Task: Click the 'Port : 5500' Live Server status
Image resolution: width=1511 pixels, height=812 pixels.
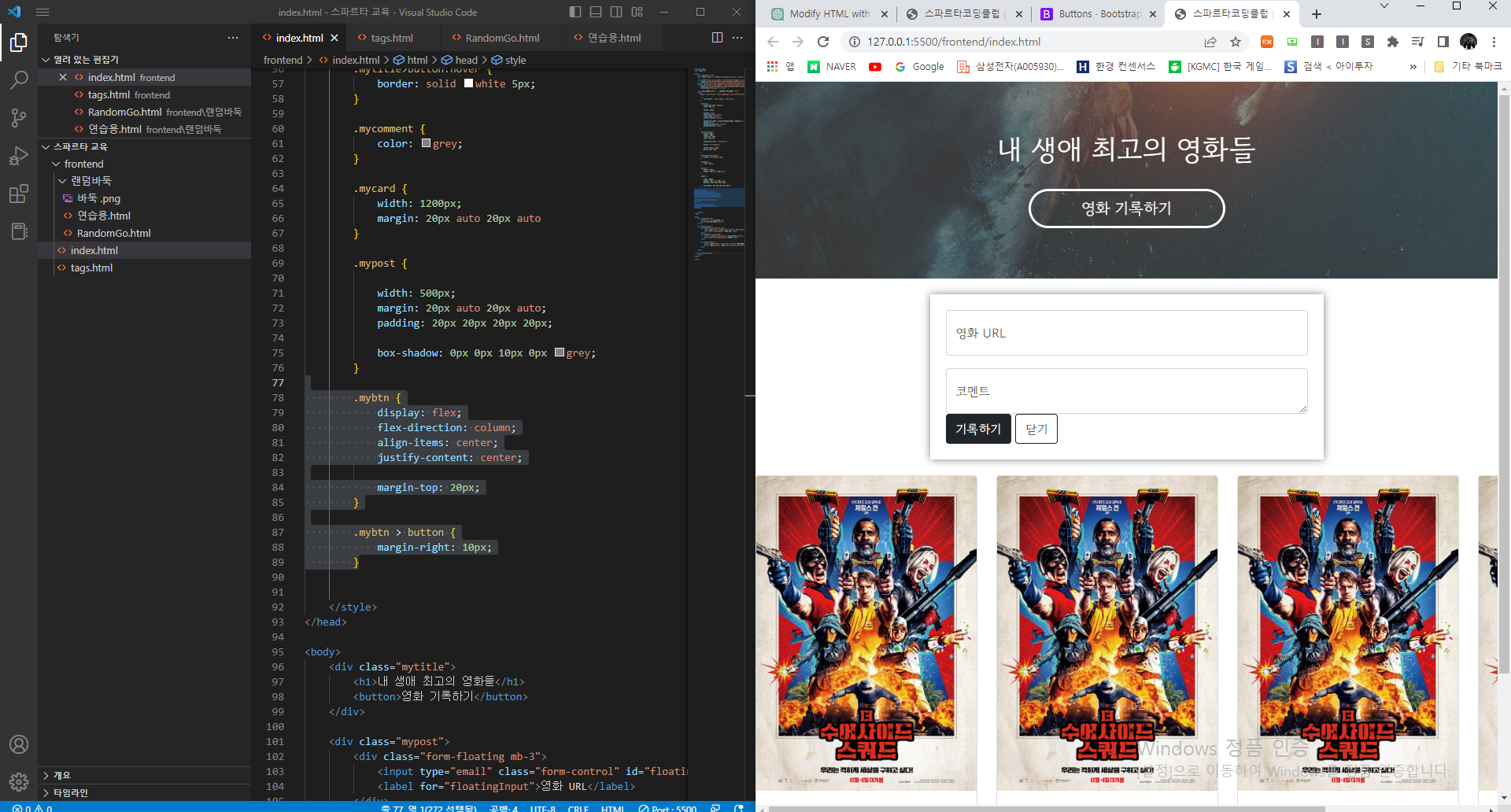Action: coord(667,807)
